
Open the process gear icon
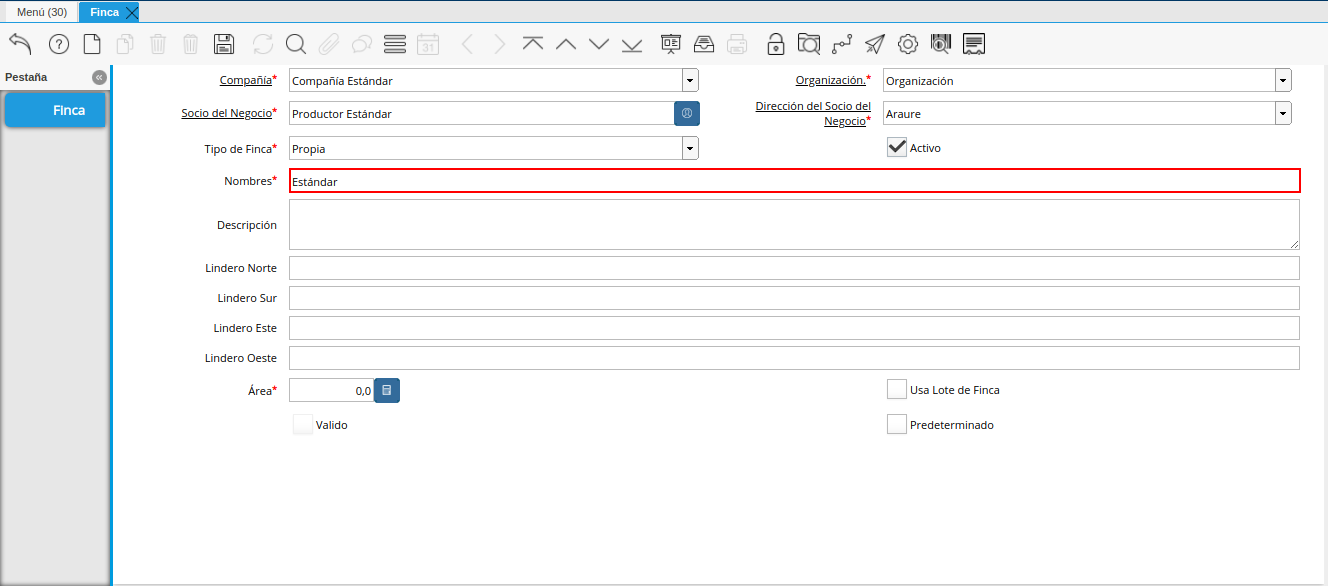pos(907,44)
